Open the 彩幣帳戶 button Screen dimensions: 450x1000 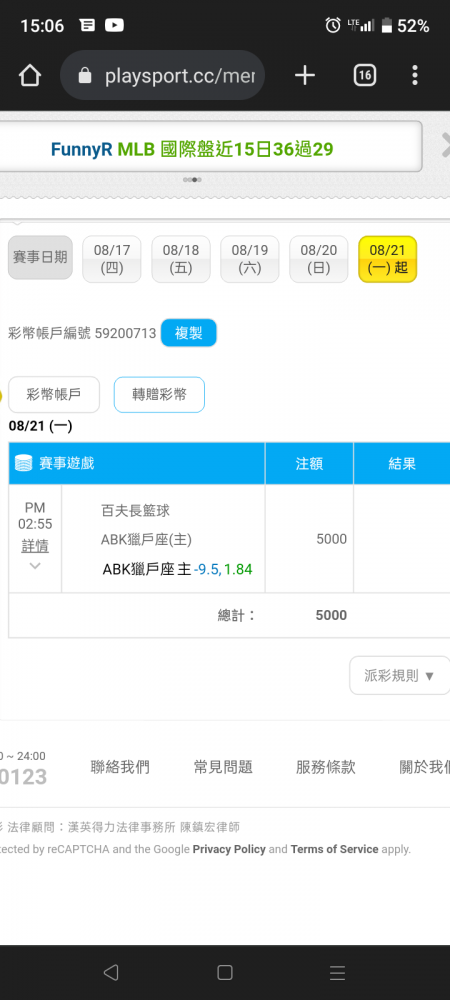pyautogui.click(x=54, y=395)
